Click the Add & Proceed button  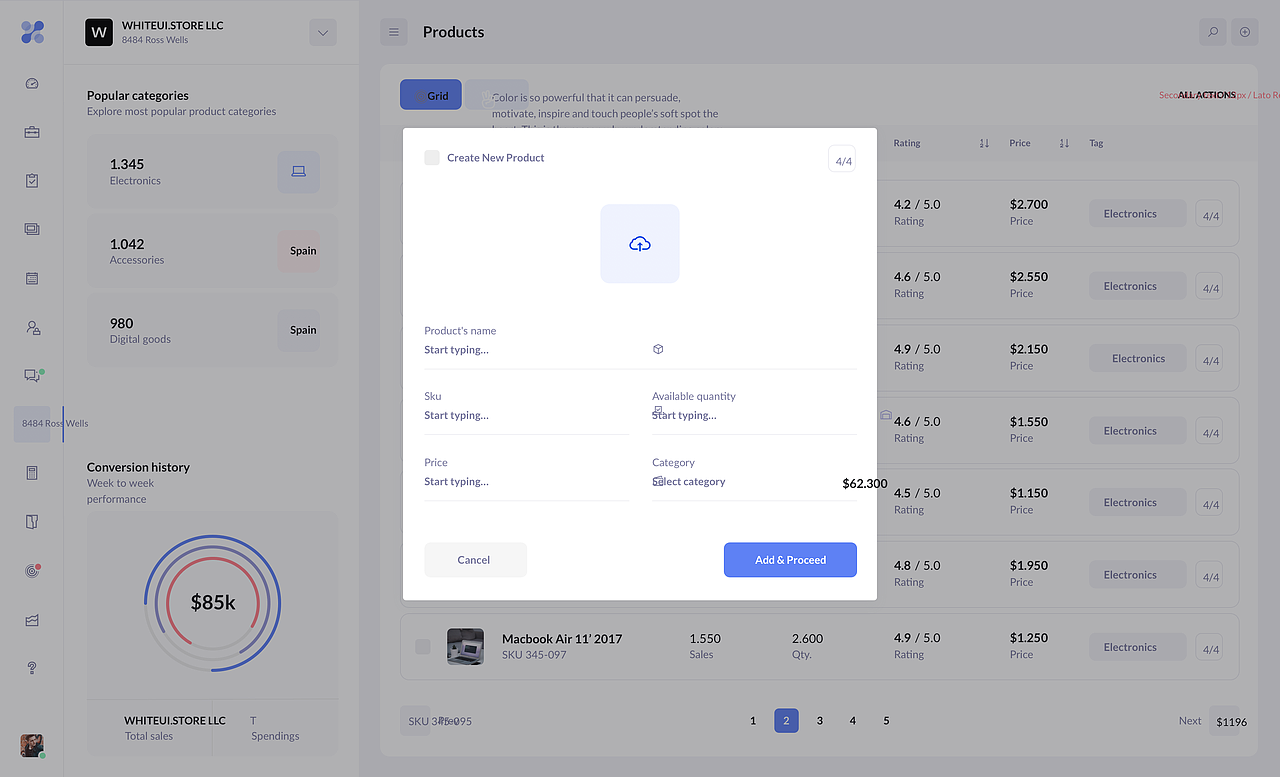790,560
